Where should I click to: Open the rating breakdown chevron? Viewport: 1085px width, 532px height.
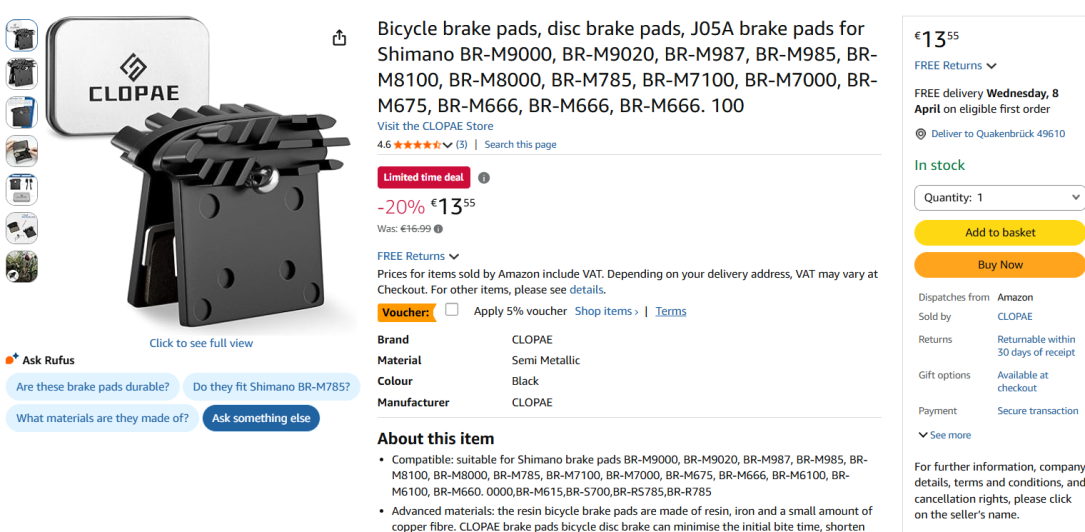pyautogui.click(x=448, y=145)
